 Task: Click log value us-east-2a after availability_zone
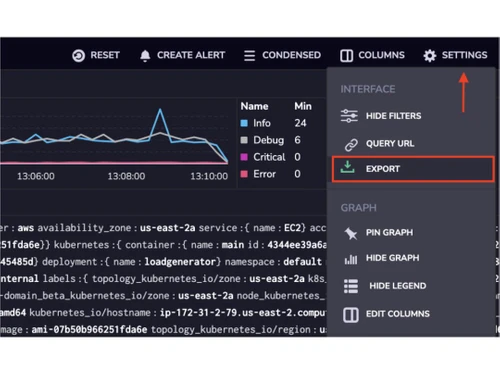click(x=167, y=228)
